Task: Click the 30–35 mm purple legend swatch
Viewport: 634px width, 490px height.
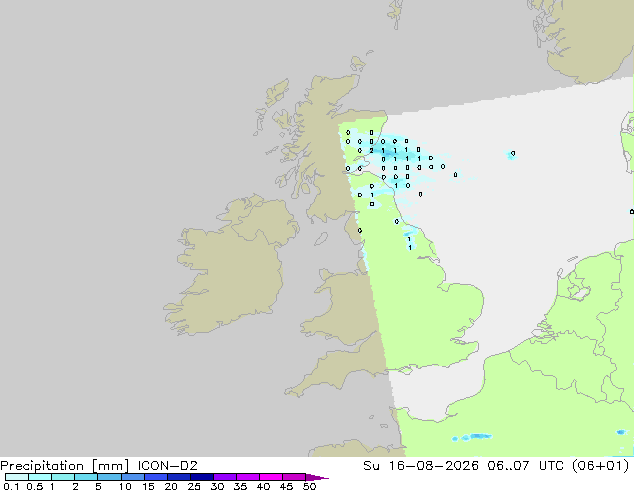Action: click(224, 477)
